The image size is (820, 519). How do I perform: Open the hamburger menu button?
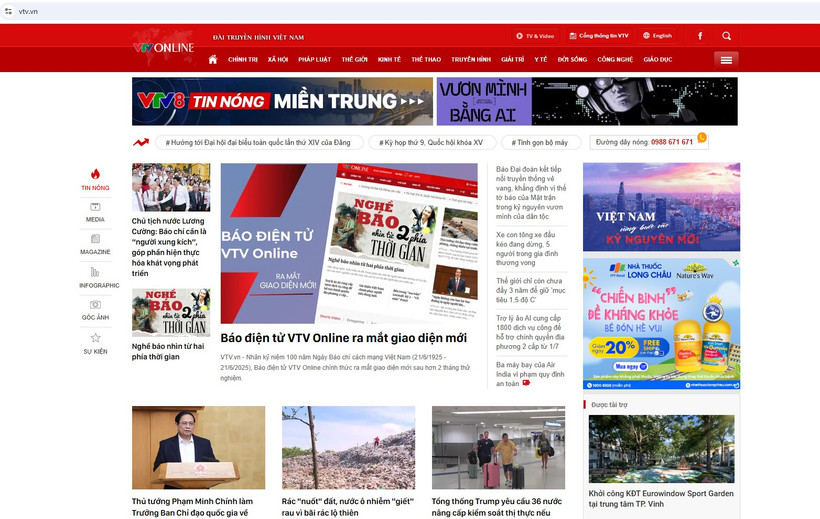726,60
